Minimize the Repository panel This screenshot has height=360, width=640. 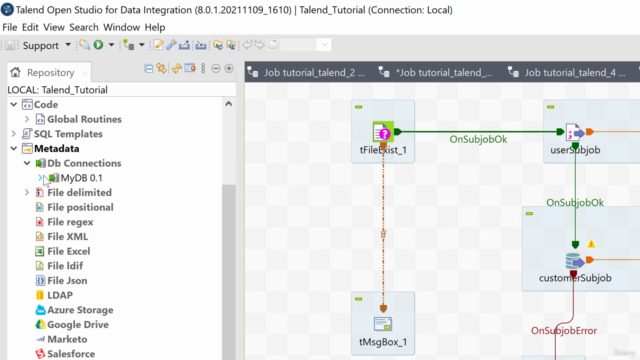pyautogui.click(x=216, y=69)
